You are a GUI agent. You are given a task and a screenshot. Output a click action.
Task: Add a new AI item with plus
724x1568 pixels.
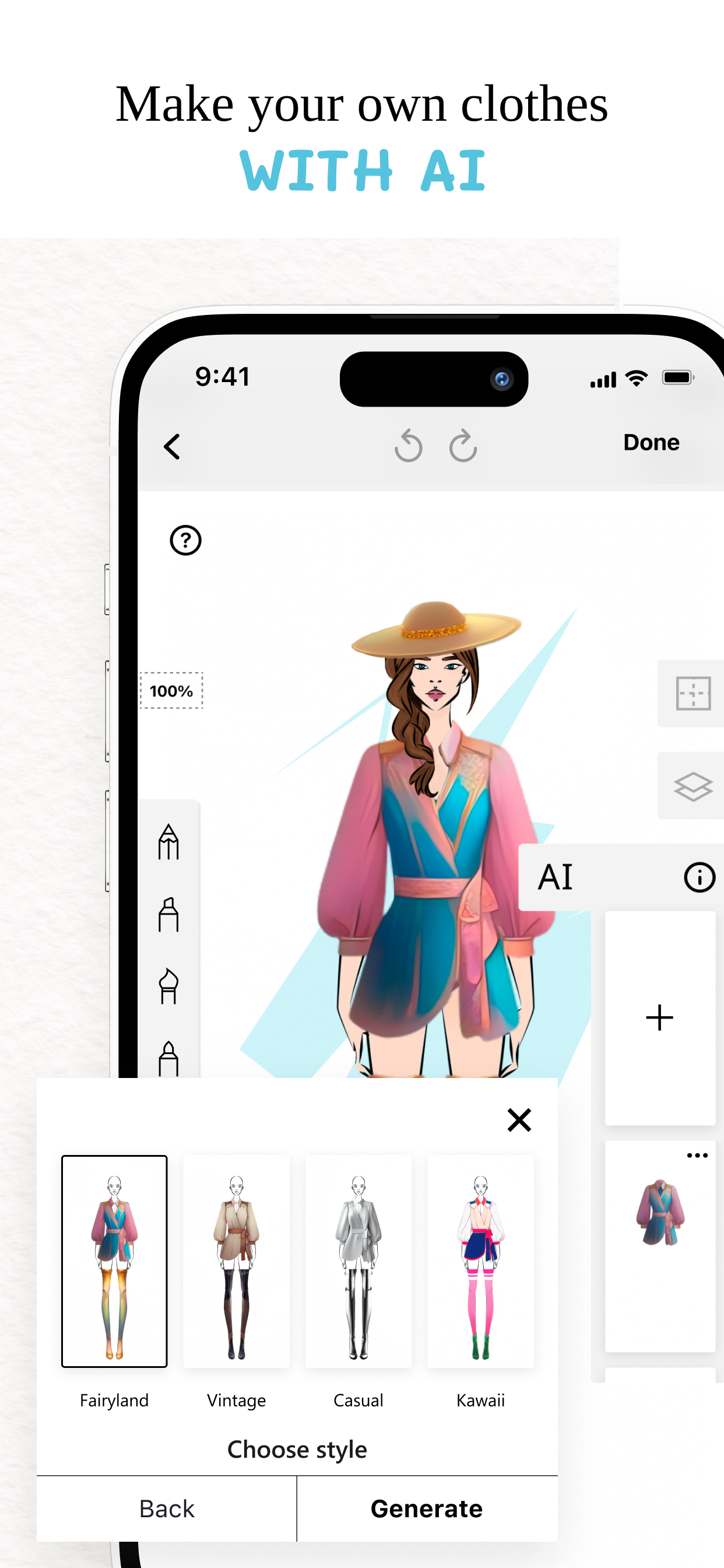(659, 1018)
